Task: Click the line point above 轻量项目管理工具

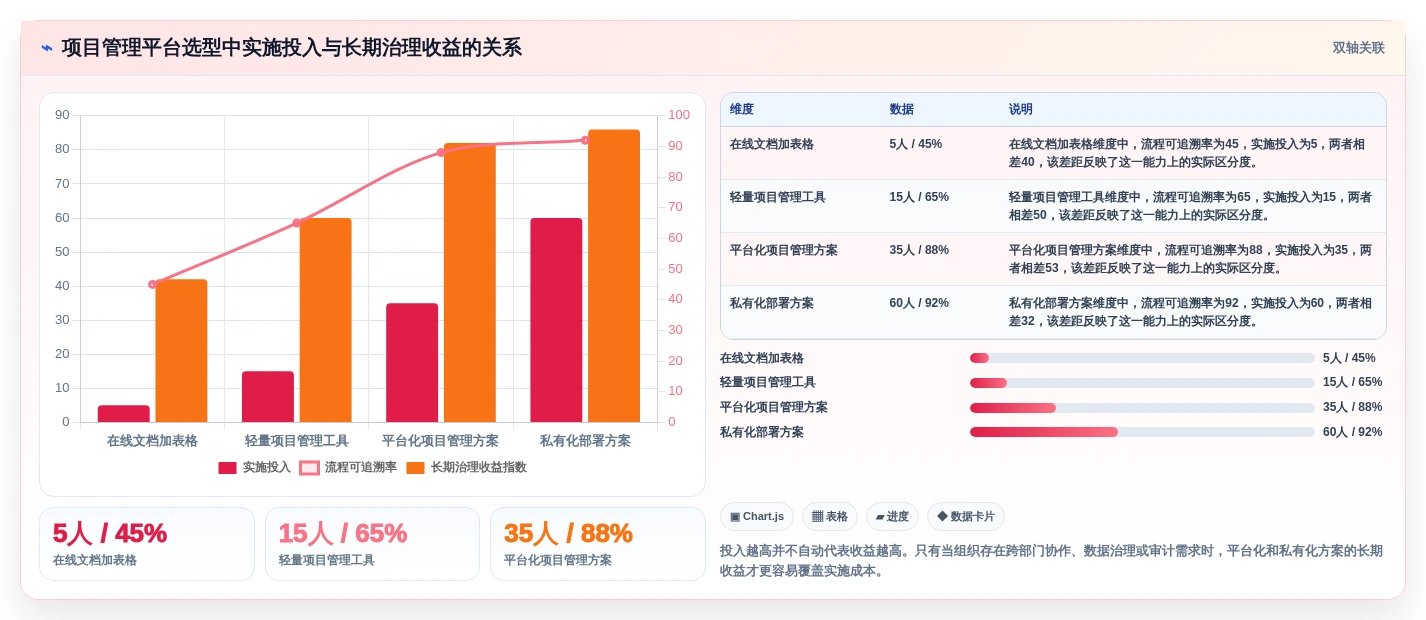Action: coord(296,223)
